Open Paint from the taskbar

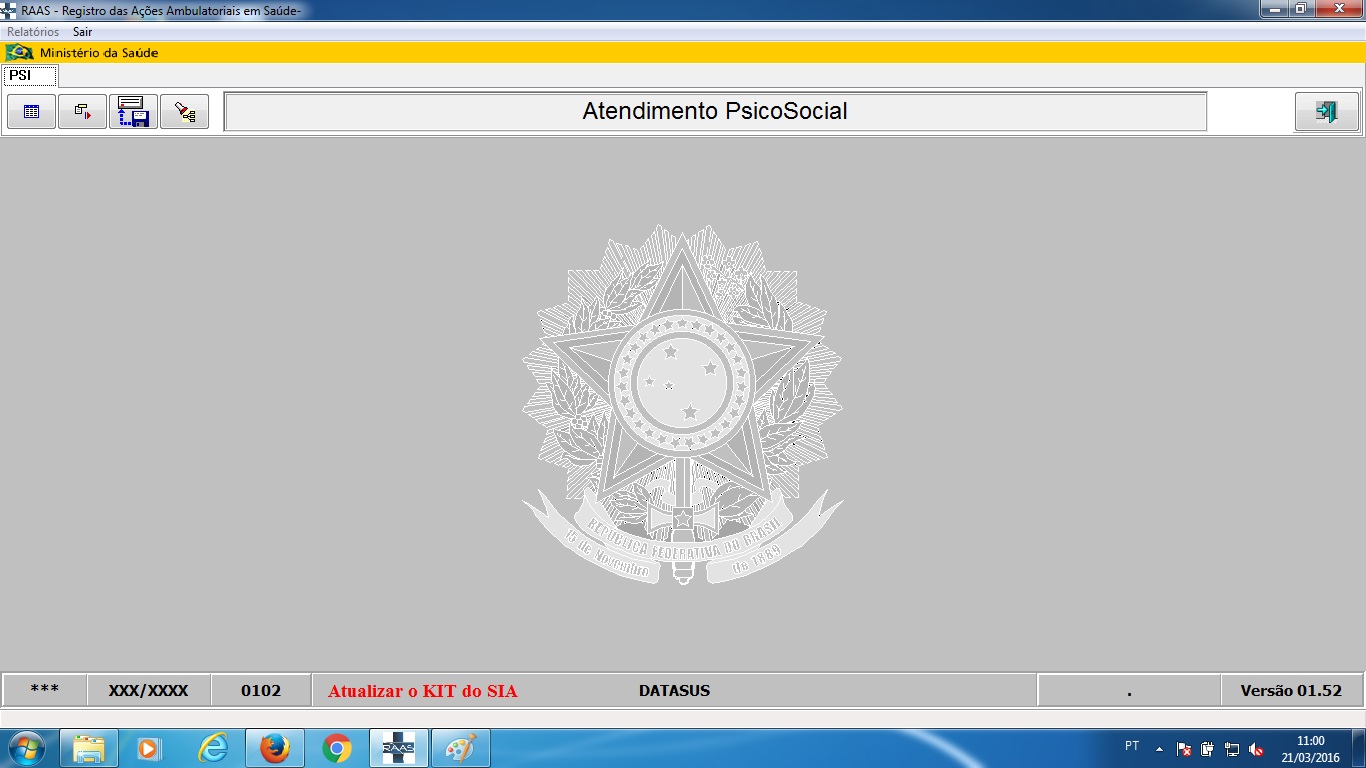pyautogui.click(x=460, y=748)
